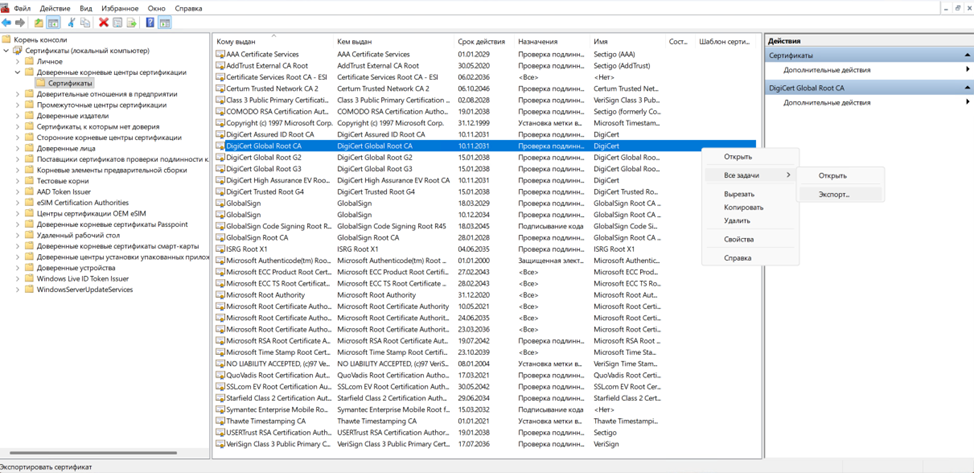Collapse the Сертификаты (локальный компьютер) root node
The width and height of the screenshot is (974, 473).
(x=6, y=50)
